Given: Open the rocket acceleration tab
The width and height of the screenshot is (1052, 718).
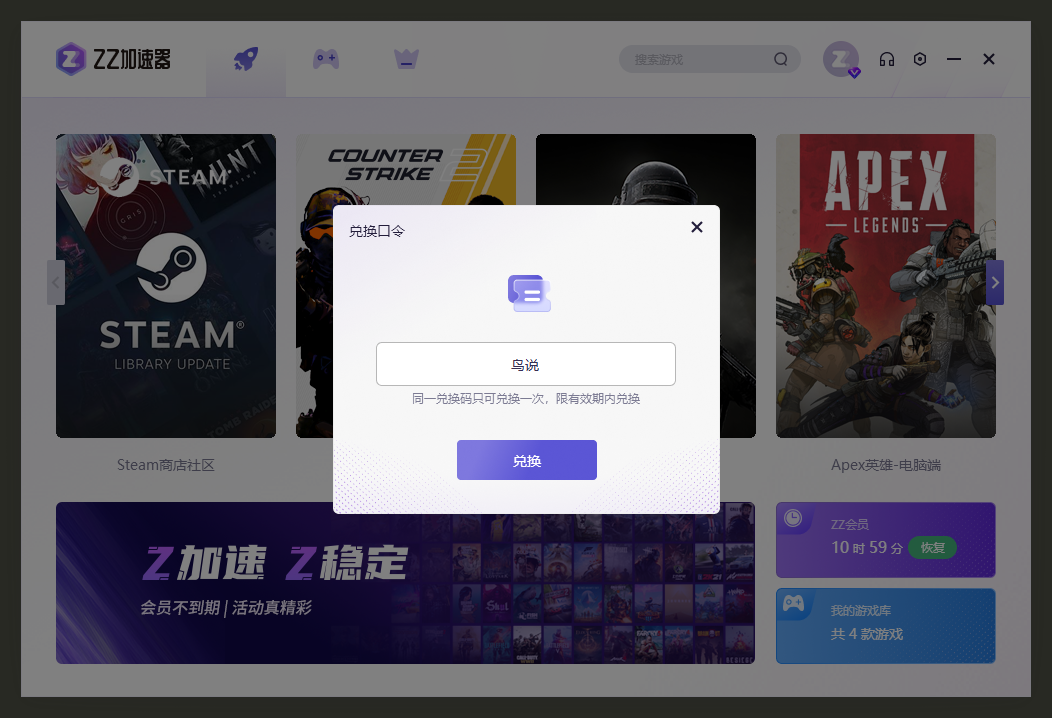Looking at the screenshot, I should click(x=246, y=59).
